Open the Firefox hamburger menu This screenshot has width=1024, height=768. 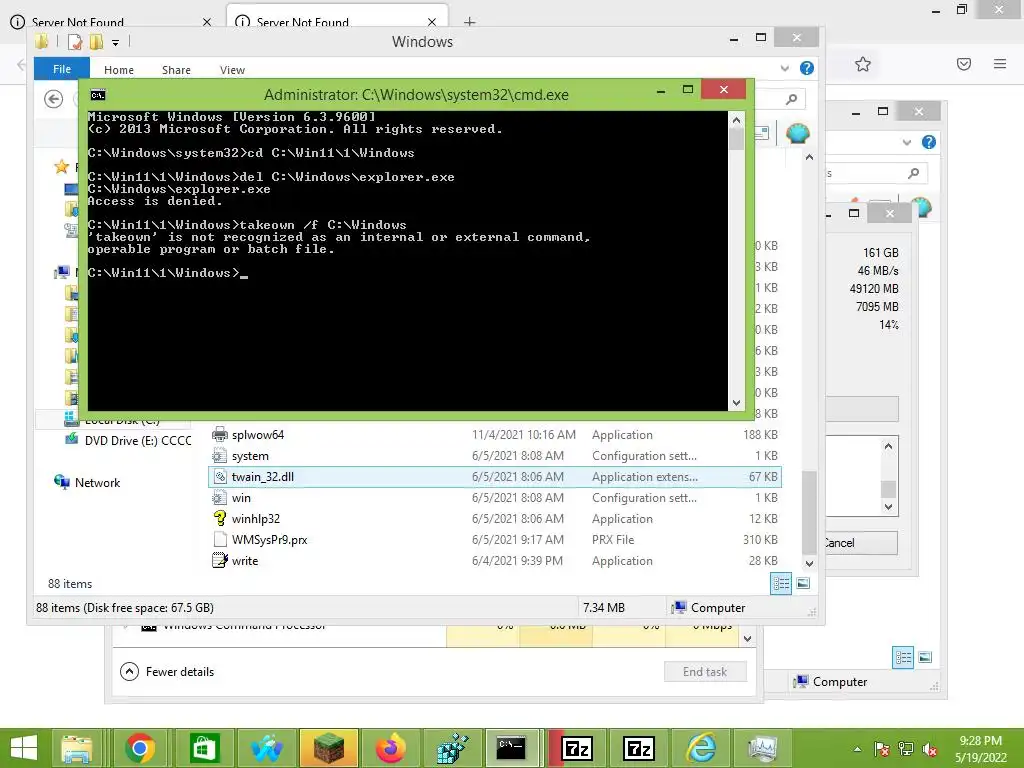tap(1000, 64)
